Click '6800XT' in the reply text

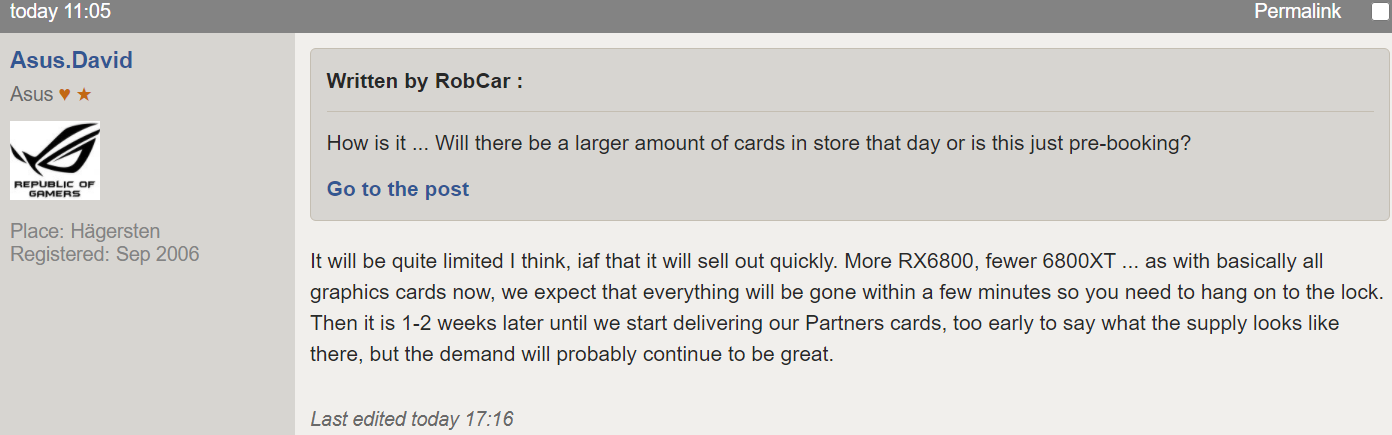click(x=1080, y=263)
